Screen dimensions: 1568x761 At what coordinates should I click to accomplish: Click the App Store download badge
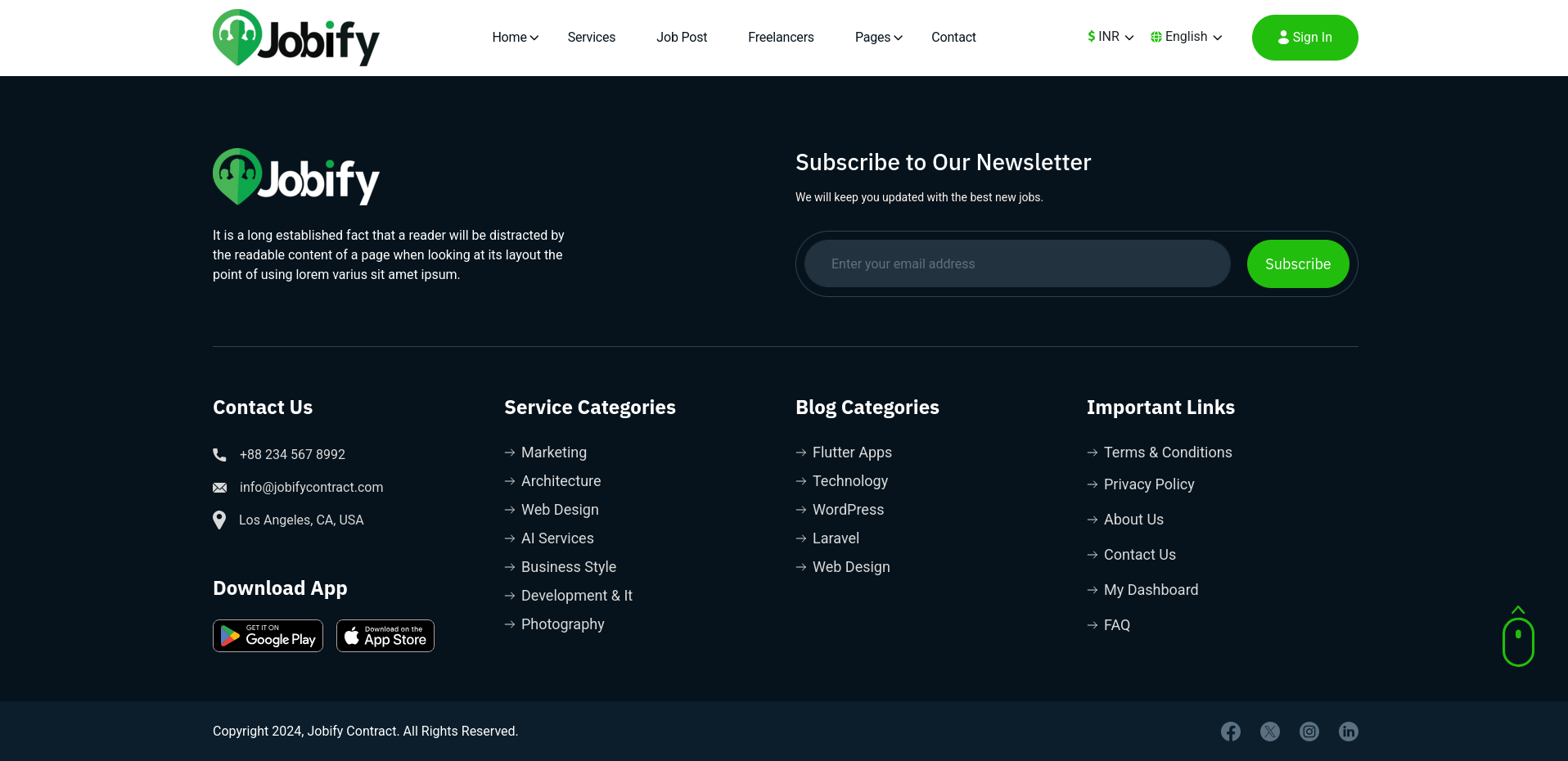(x=385, y=636)
